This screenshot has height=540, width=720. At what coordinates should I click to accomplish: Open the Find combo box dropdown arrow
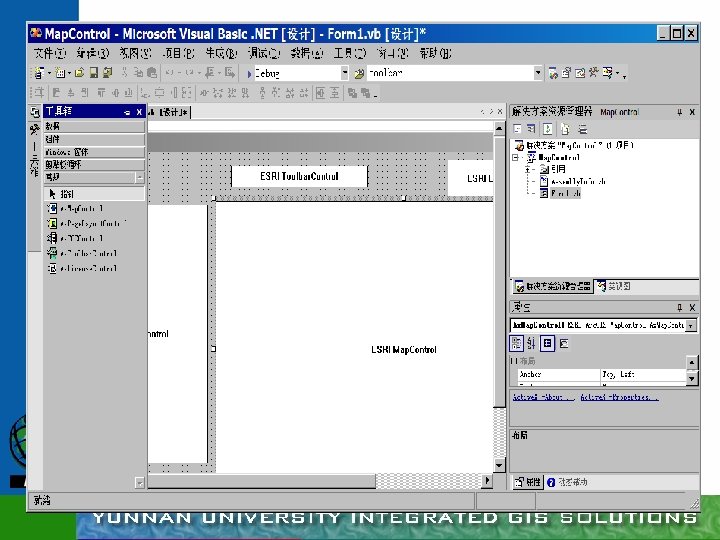point(538,73)
